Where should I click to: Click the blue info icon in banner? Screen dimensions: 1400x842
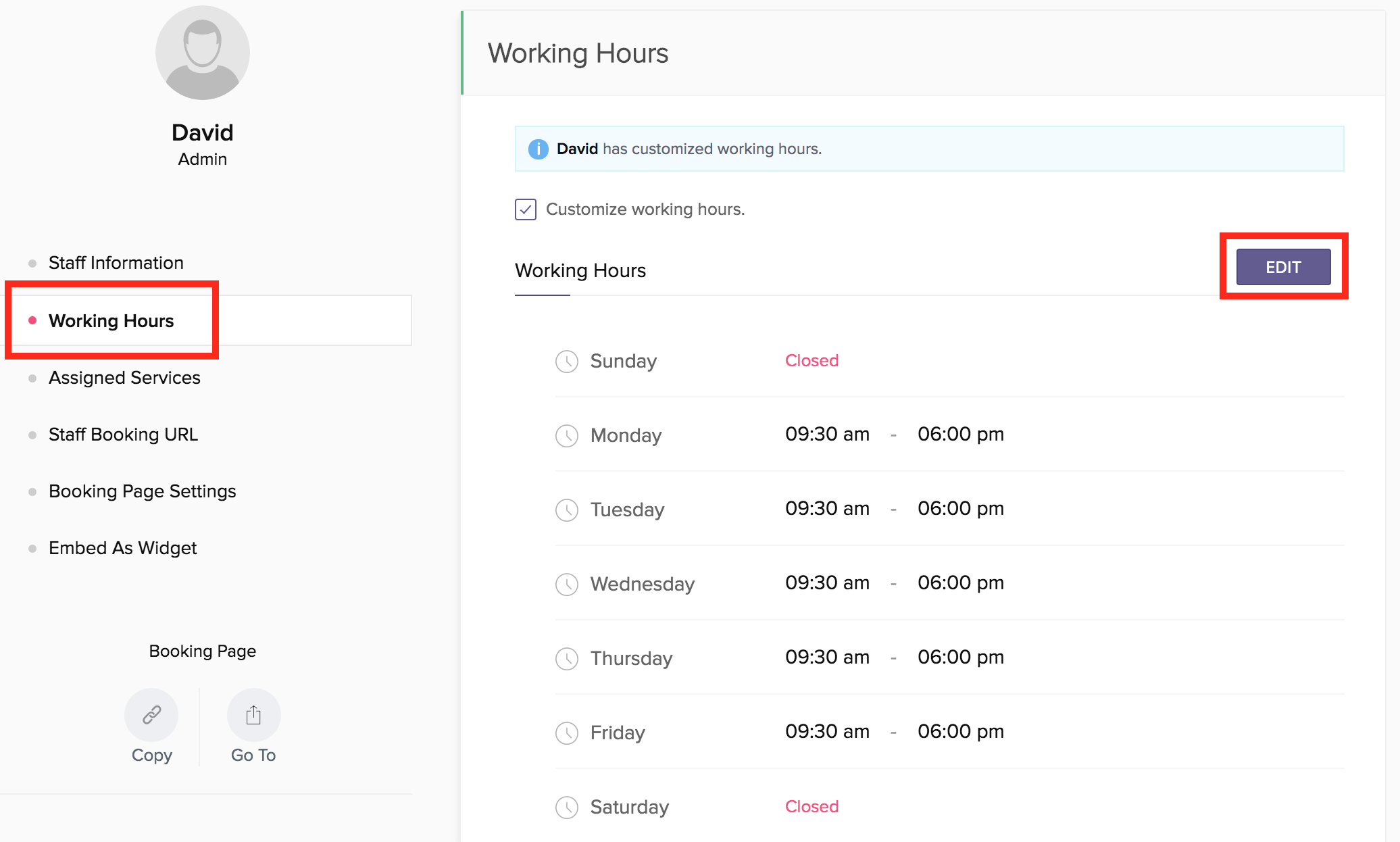pyautogui.click(x=538, y=149)
